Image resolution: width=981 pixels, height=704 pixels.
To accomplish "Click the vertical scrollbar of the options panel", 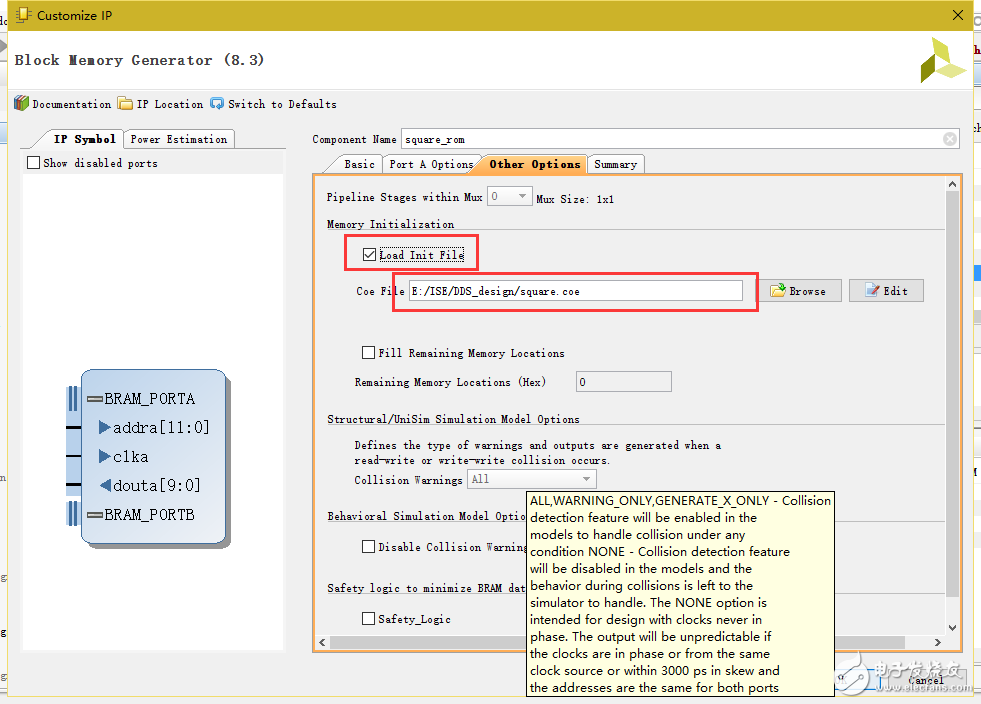I will click(952, 400).
